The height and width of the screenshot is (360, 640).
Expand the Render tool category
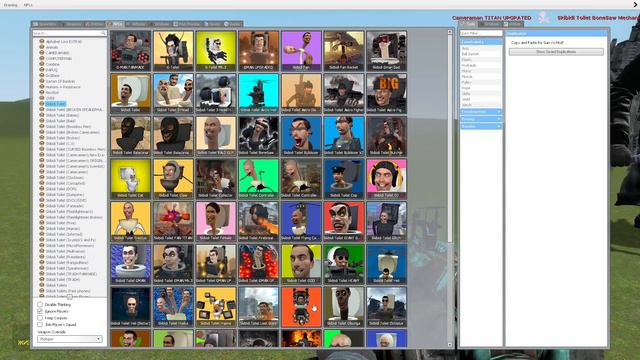pyautogui.click(x=481, y=127)
